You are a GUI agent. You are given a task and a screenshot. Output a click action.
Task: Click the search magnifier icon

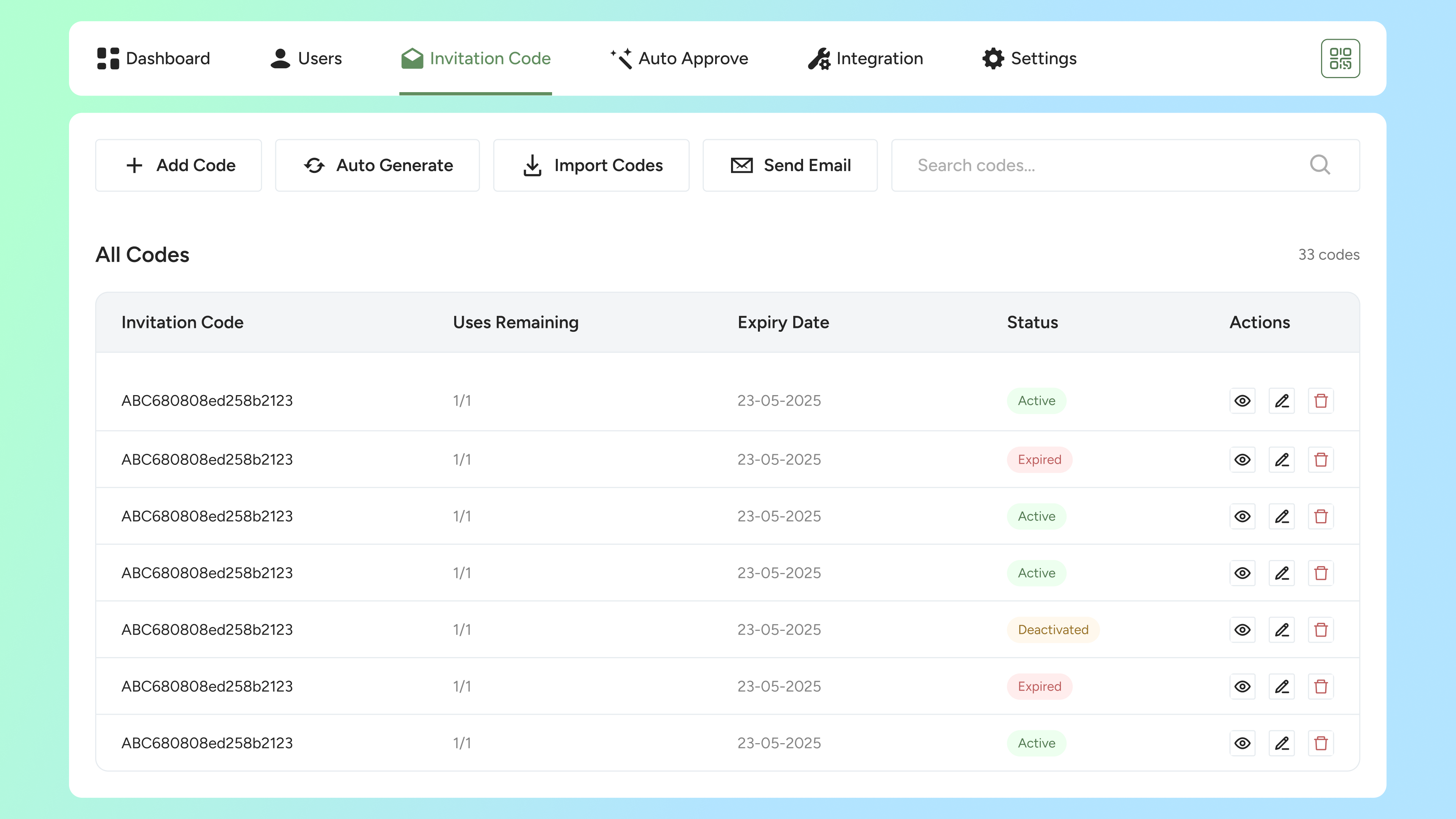click(x=1320, y=165)
